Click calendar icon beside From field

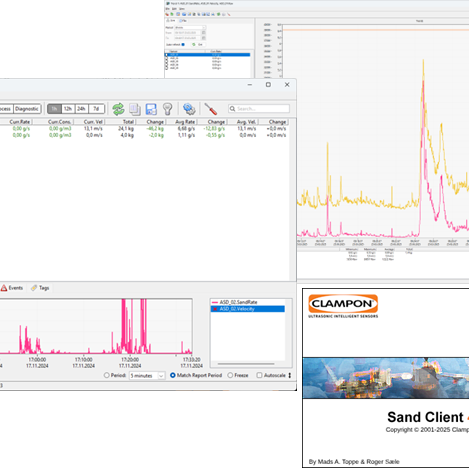point(204,33)
